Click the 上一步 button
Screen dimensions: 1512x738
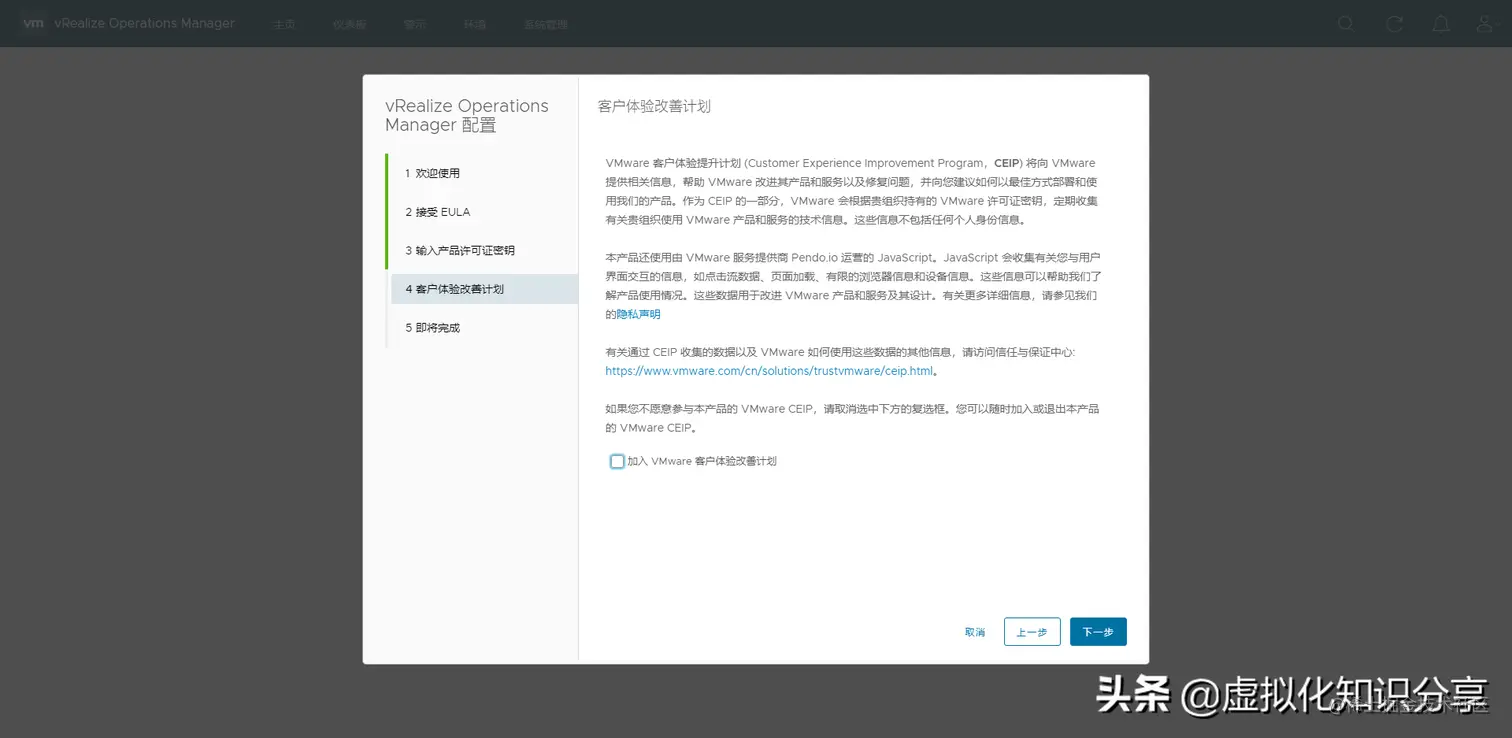[1031, 631]
